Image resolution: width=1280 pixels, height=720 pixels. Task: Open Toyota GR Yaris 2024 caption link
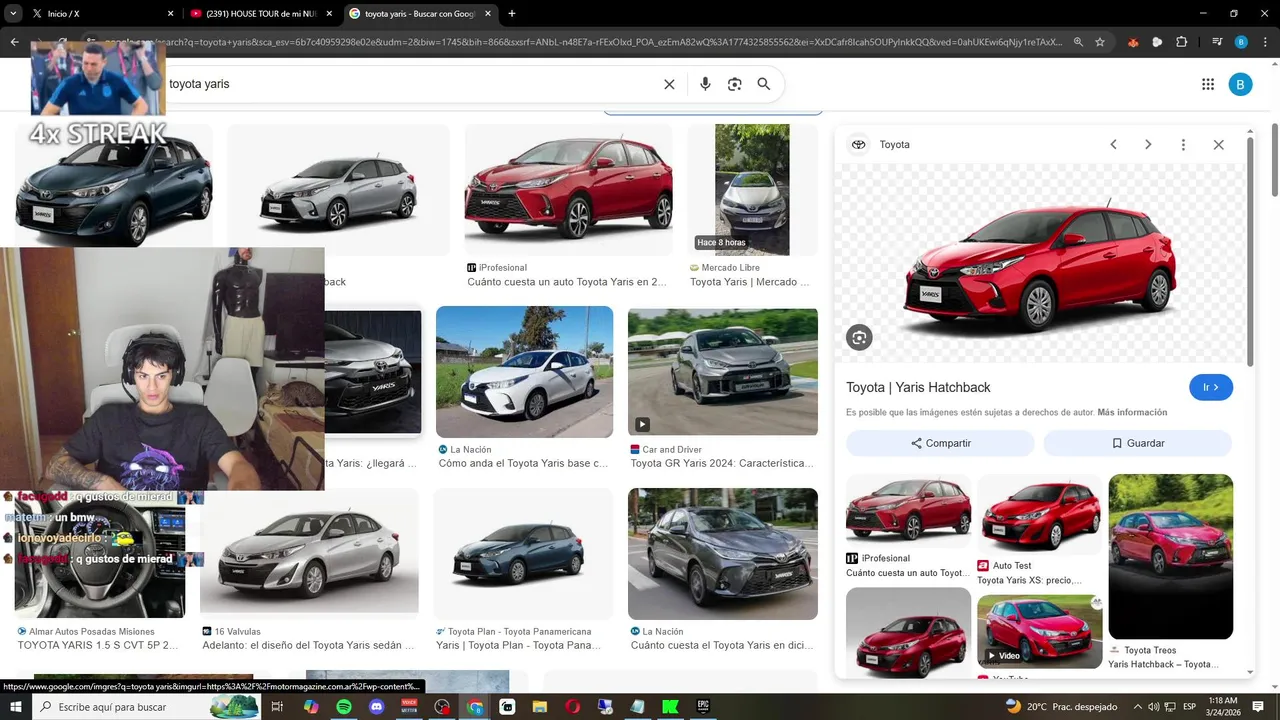[x=722, y=463]
